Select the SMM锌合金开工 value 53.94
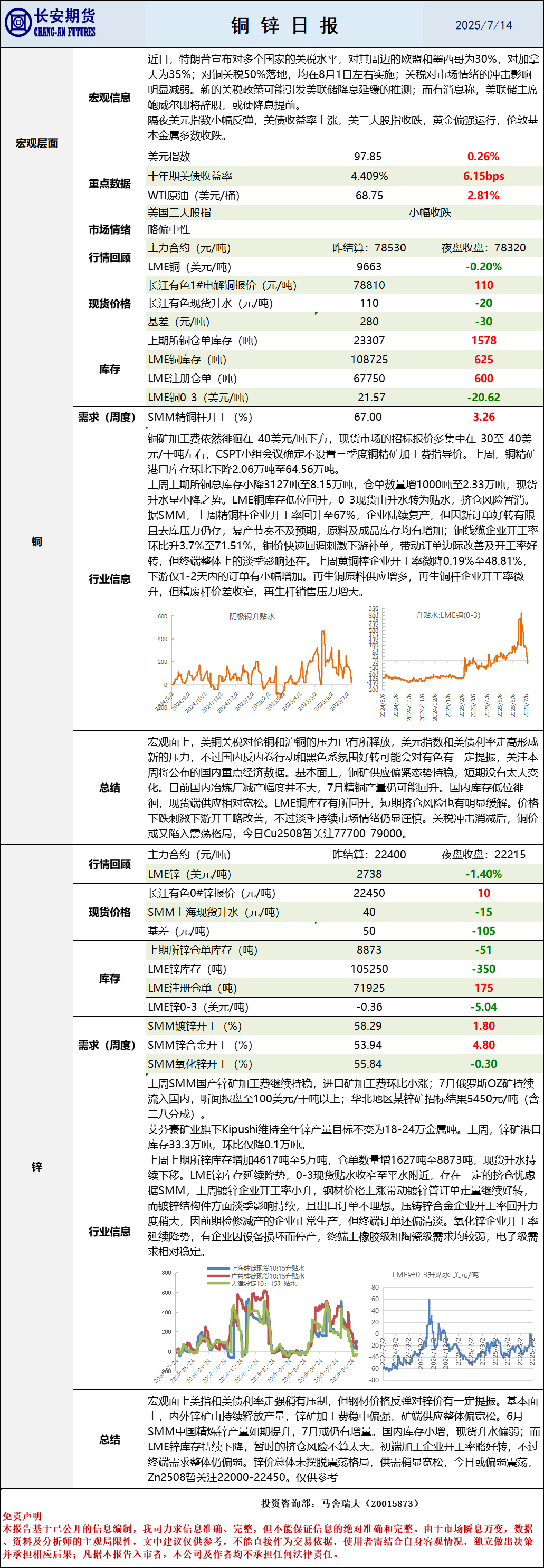Image resolution: width=544 pixels, height=1568 pixels. click(368, 1045)
